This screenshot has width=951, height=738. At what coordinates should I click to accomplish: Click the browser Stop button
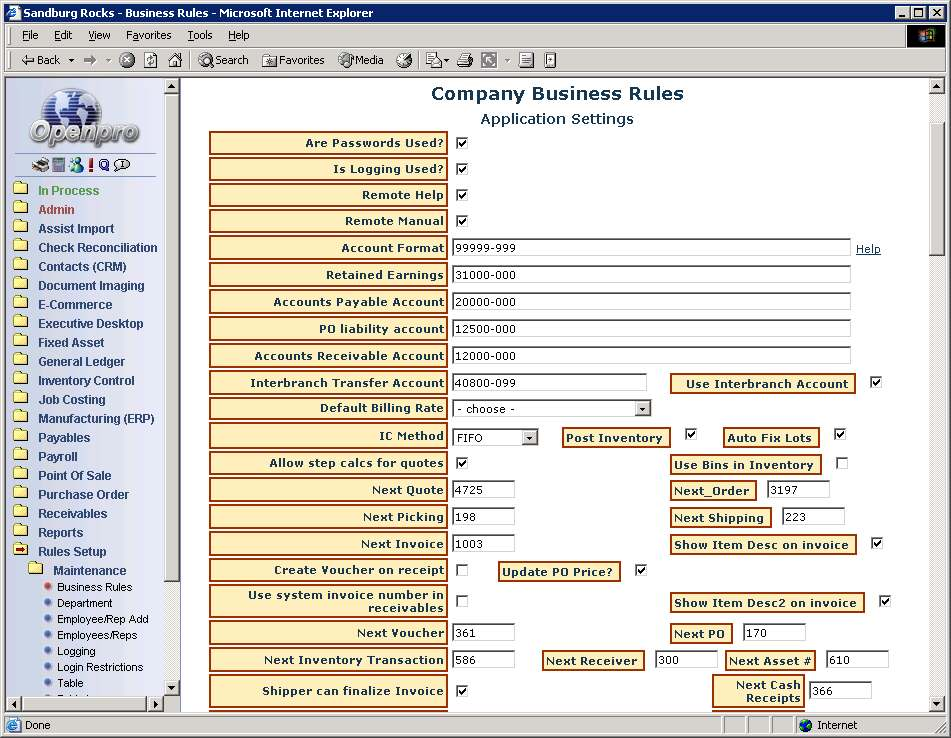point(127,60)
